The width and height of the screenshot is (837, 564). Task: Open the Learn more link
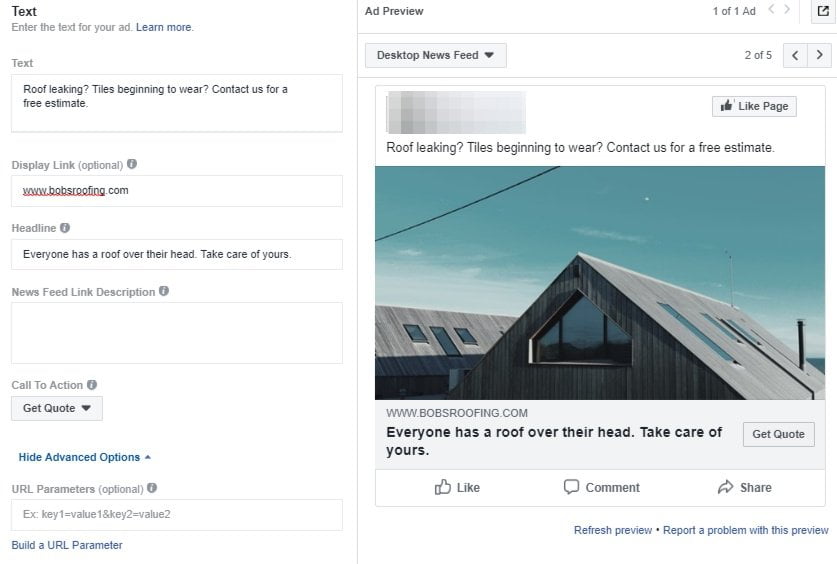click(x=164, y=27)
